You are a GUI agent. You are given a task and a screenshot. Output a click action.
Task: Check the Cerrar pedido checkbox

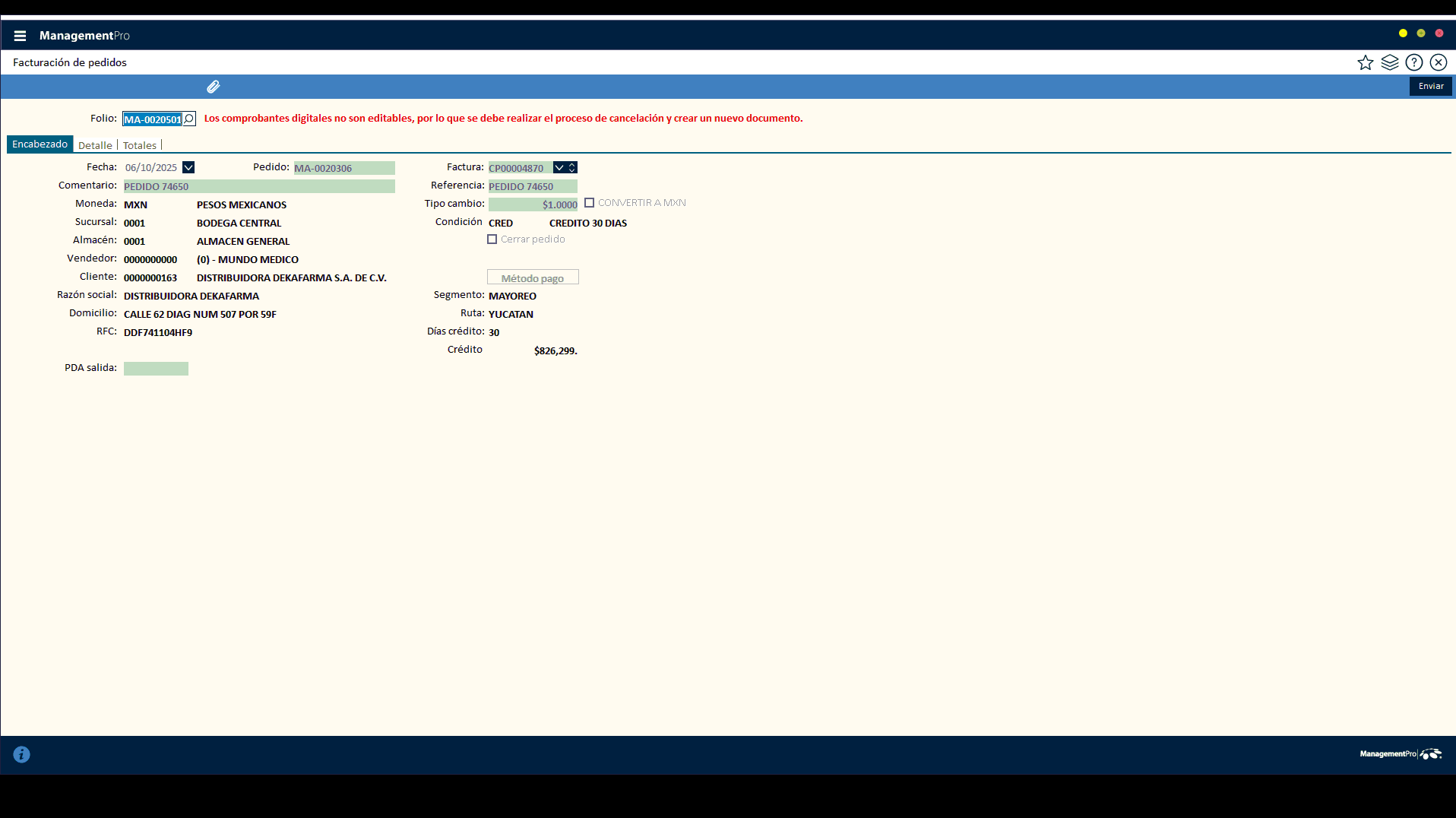(492, 239)
